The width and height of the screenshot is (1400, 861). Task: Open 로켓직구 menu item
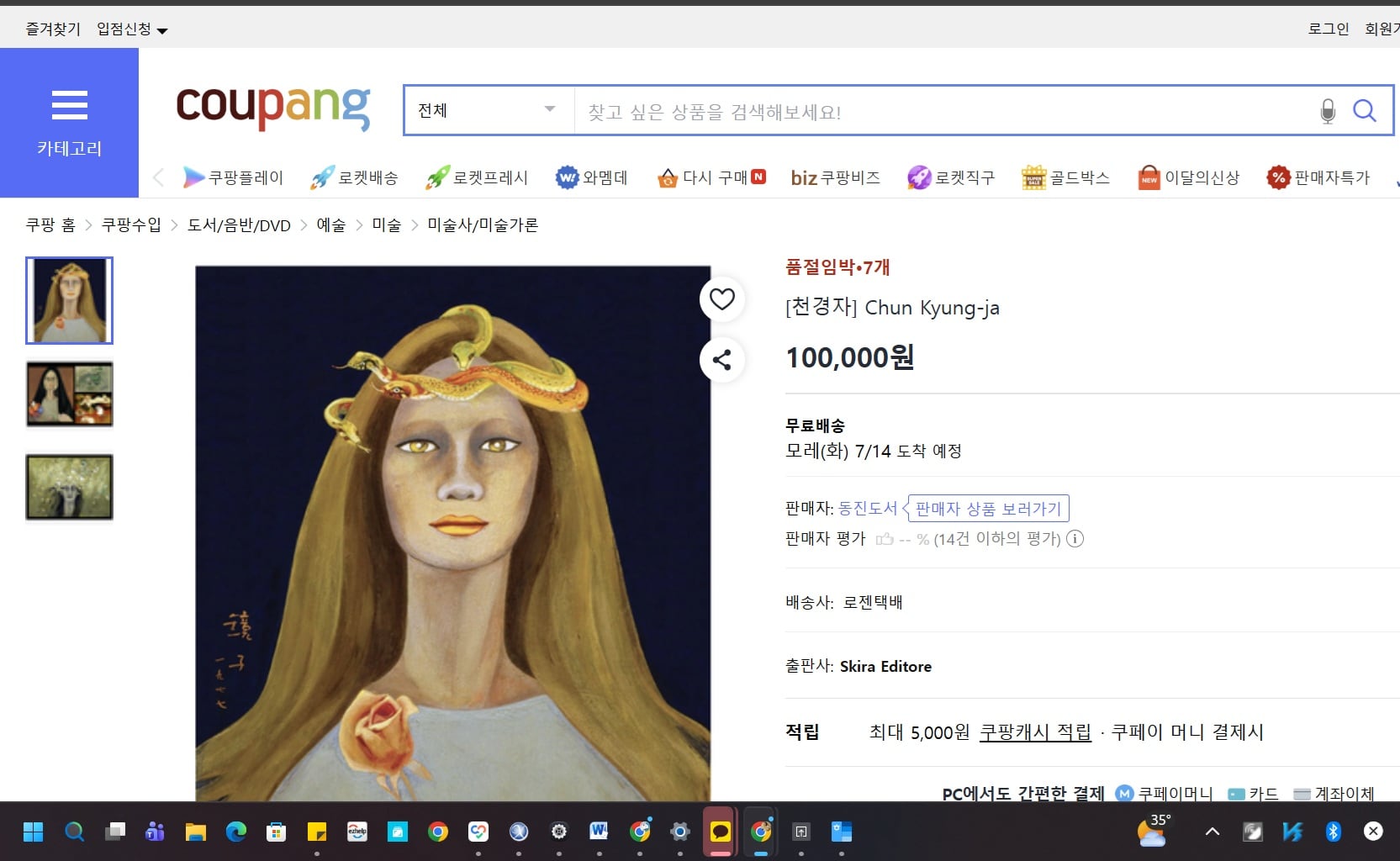[x=951, y=177]
